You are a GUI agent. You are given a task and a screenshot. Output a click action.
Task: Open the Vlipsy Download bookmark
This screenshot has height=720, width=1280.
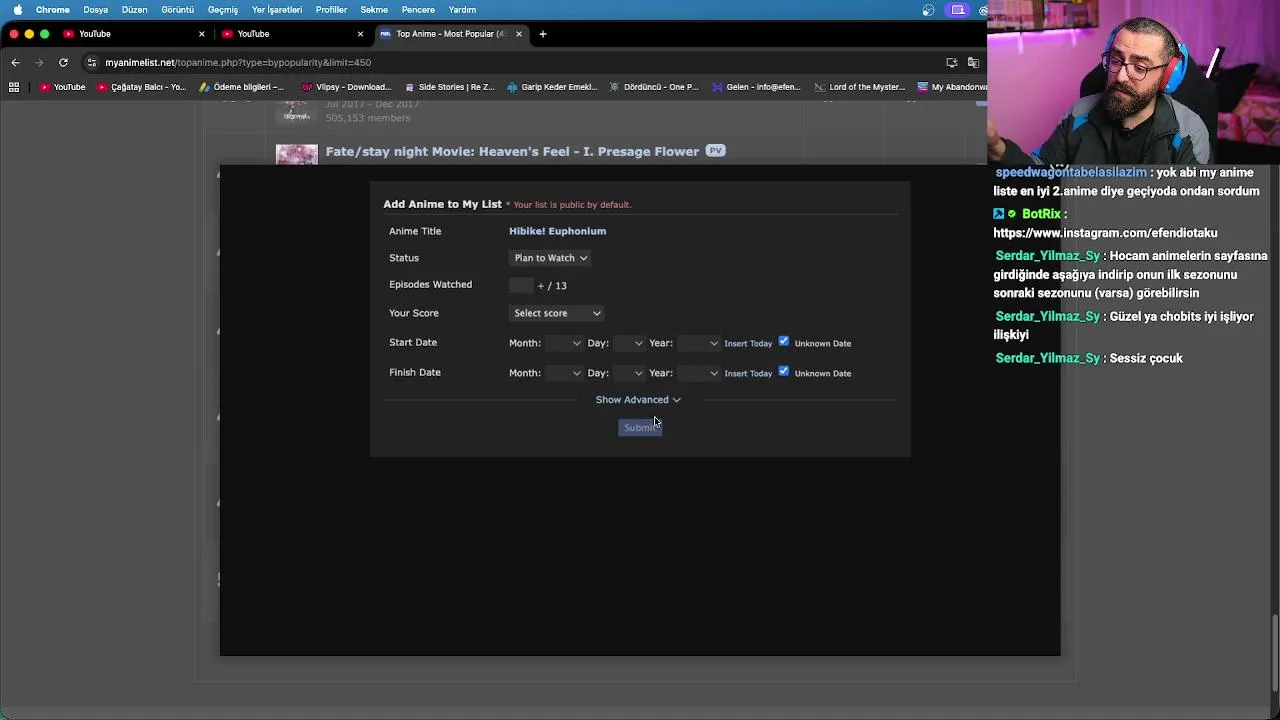(346, 87)
